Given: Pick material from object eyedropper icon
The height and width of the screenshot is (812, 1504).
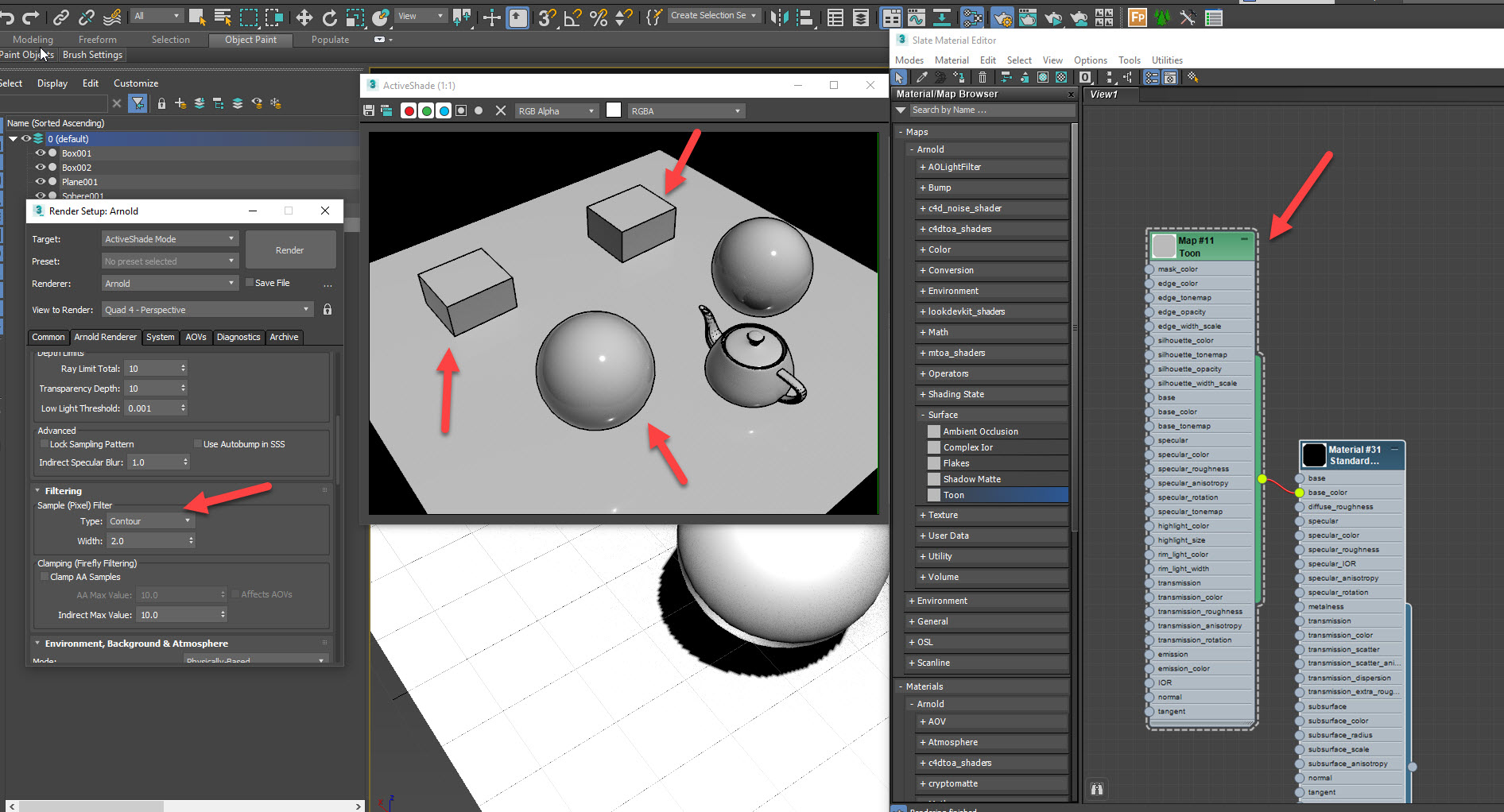Looking at the screenshot, I should point(921,77).
